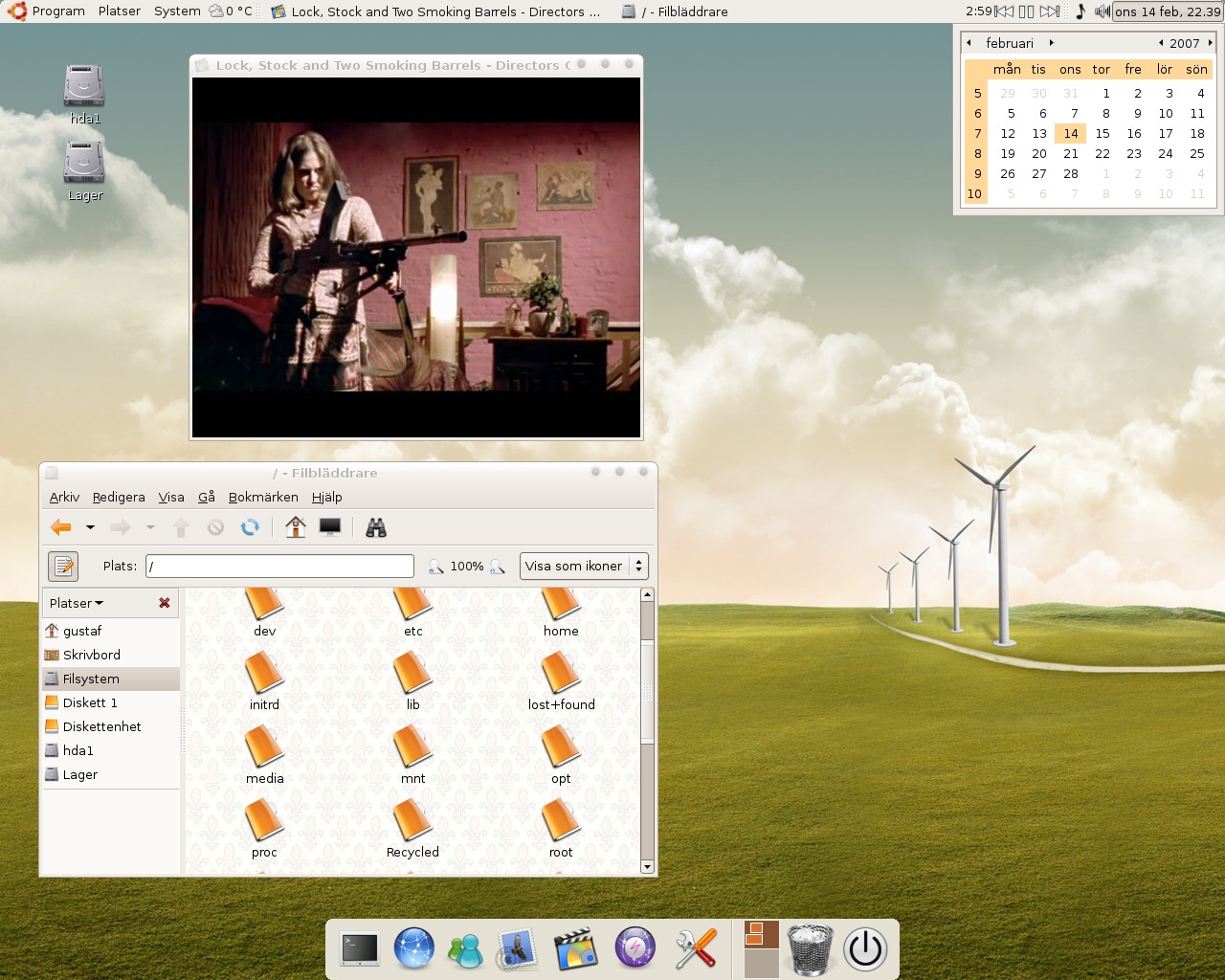
Task: Open the Platser side pane dropdown
Action: (x=77, y=603)
